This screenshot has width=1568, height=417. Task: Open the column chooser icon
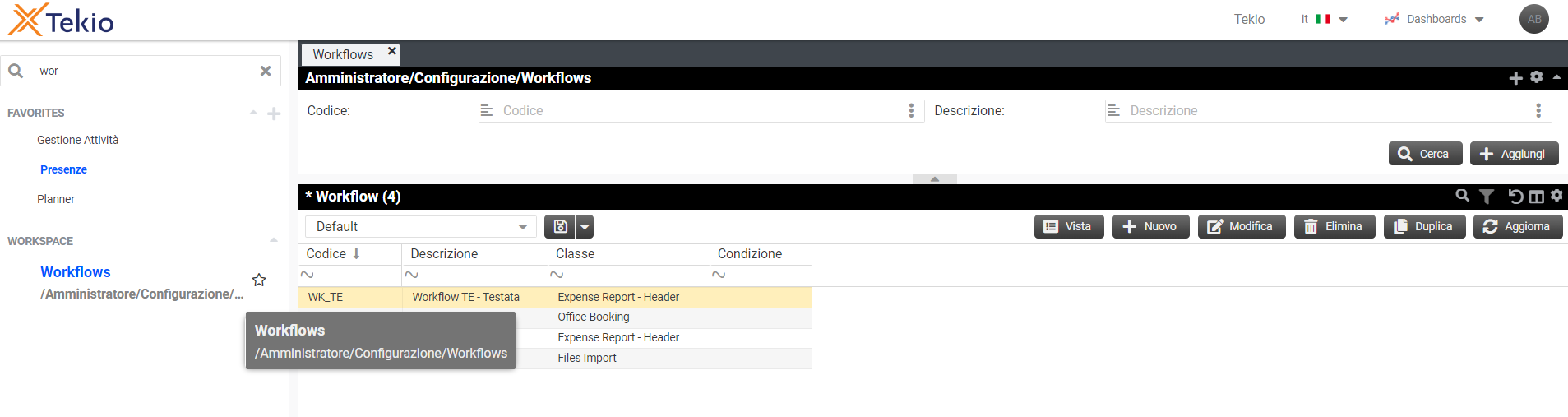(1536, 197)
